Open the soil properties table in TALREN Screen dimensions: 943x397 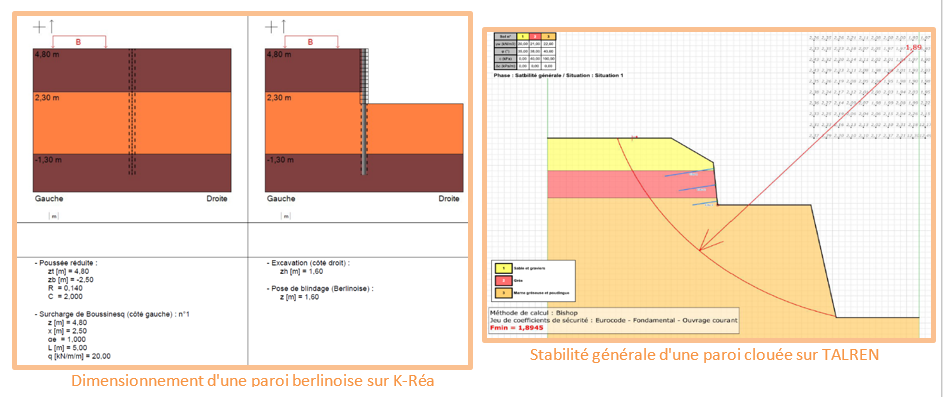click(525, 52)
